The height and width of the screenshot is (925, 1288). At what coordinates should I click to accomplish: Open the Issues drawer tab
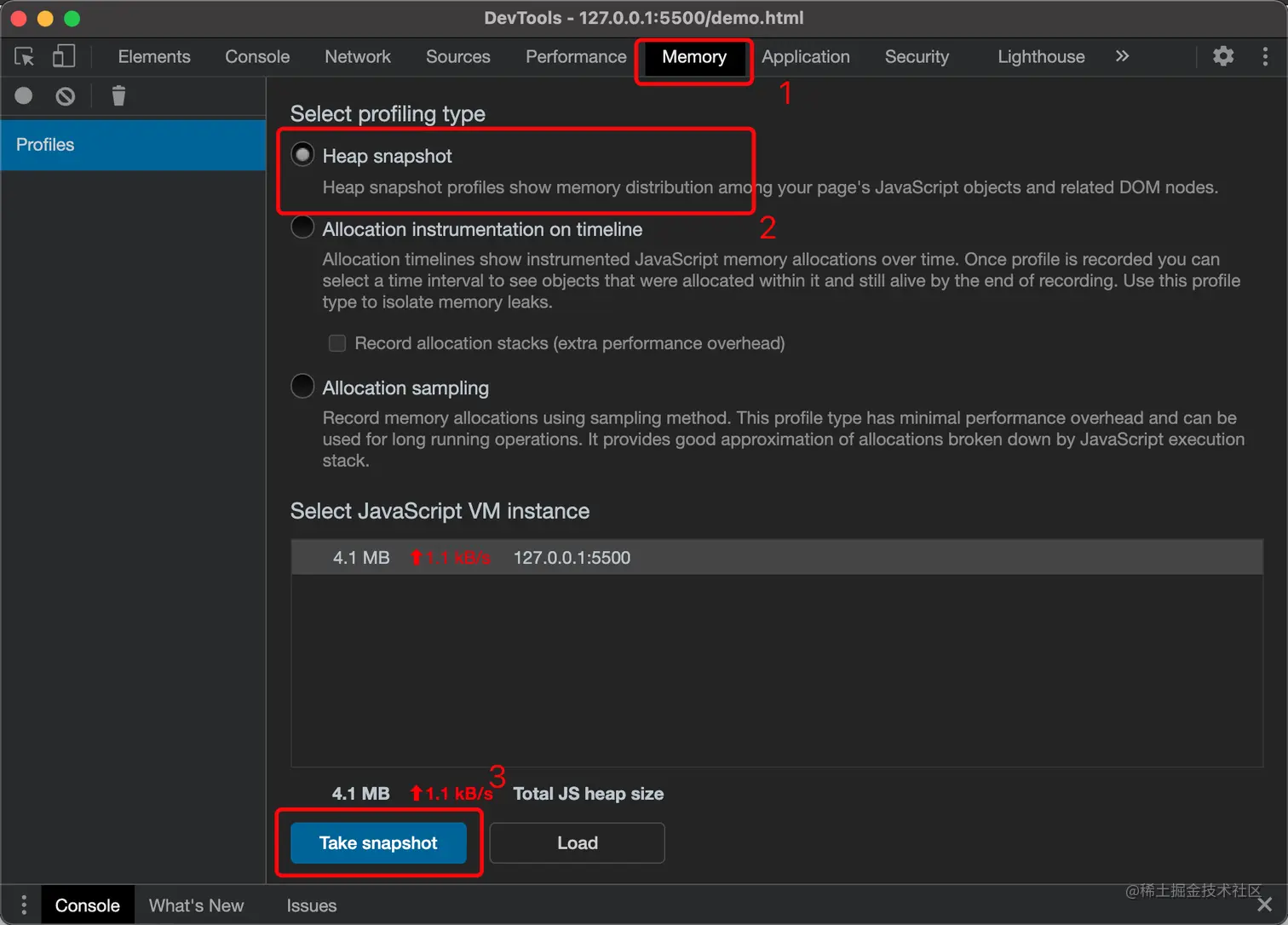312,905
